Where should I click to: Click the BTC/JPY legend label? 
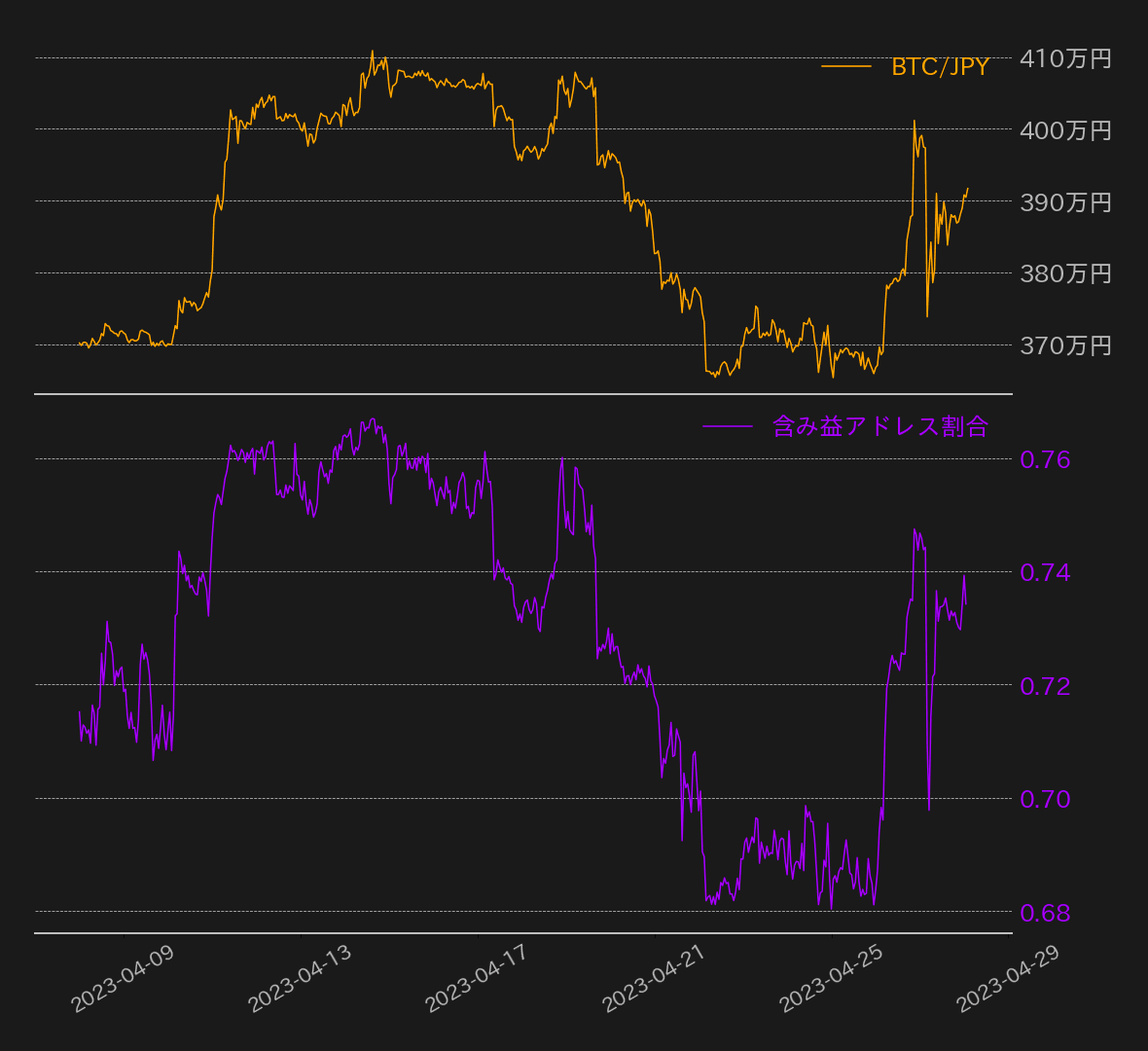[940, 67]
